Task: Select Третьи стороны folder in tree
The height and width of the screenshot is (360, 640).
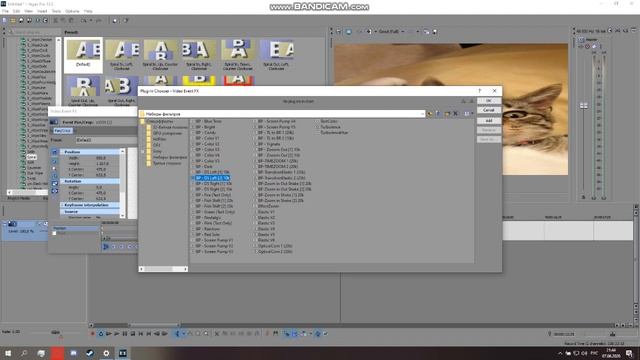Action: click(x=167, y=163)
